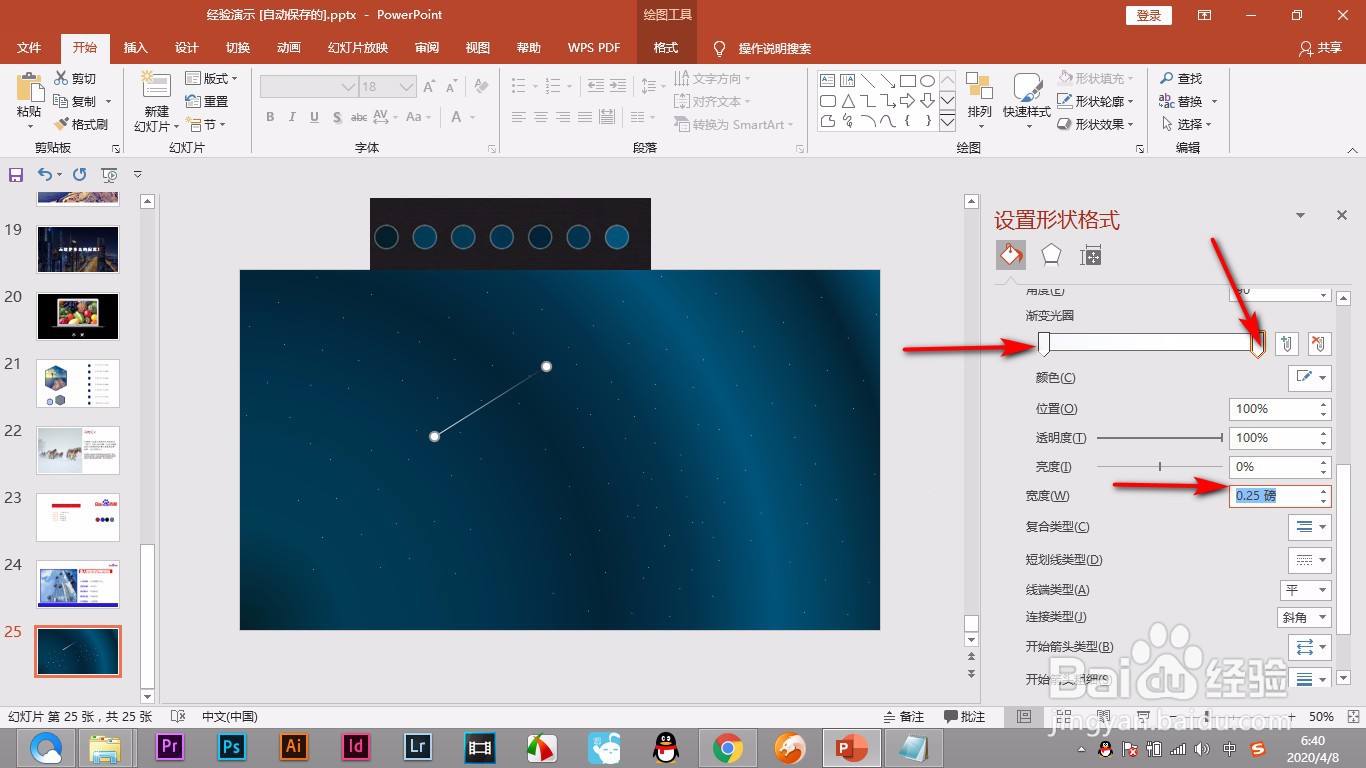Click the Brightness (亮度) slider

pos(1160,467)
